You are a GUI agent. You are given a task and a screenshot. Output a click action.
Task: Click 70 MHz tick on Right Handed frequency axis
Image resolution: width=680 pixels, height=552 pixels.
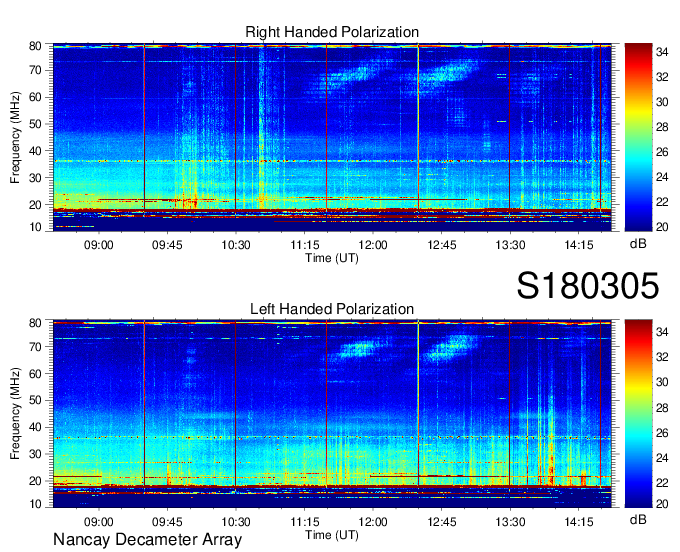[35, 70]
